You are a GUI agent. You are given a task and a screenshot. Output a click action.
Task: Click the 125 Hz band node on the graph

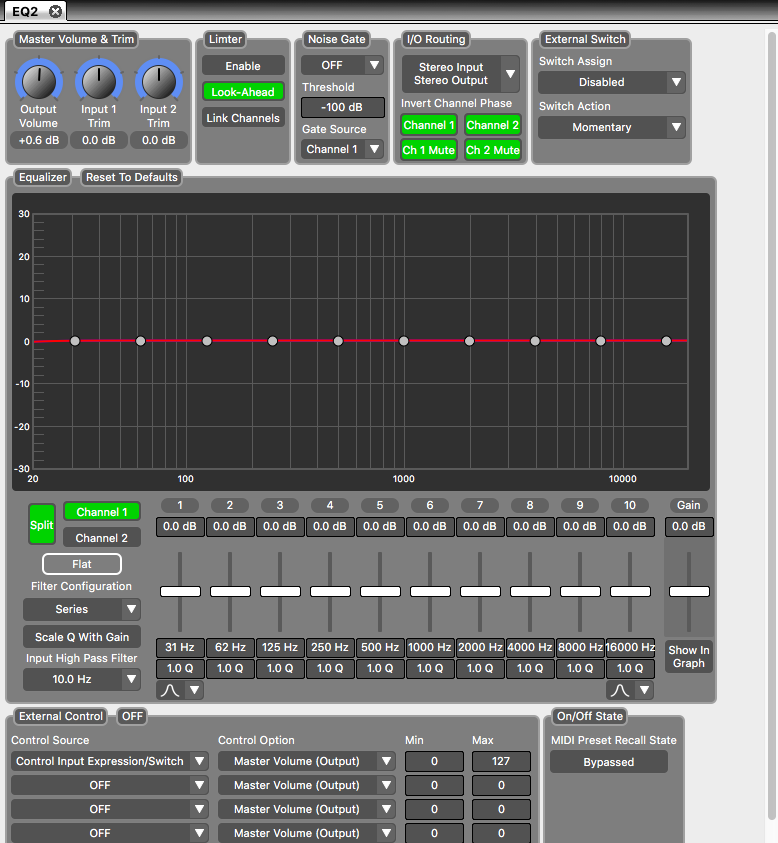click(206, 341)
